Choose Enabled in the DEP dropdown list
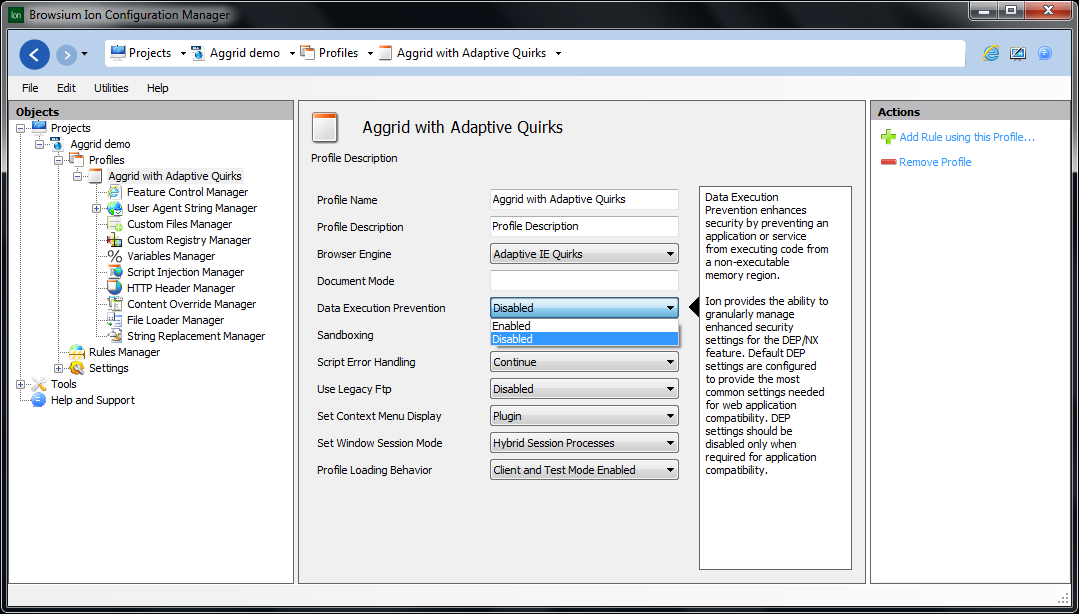 [584, 326]
